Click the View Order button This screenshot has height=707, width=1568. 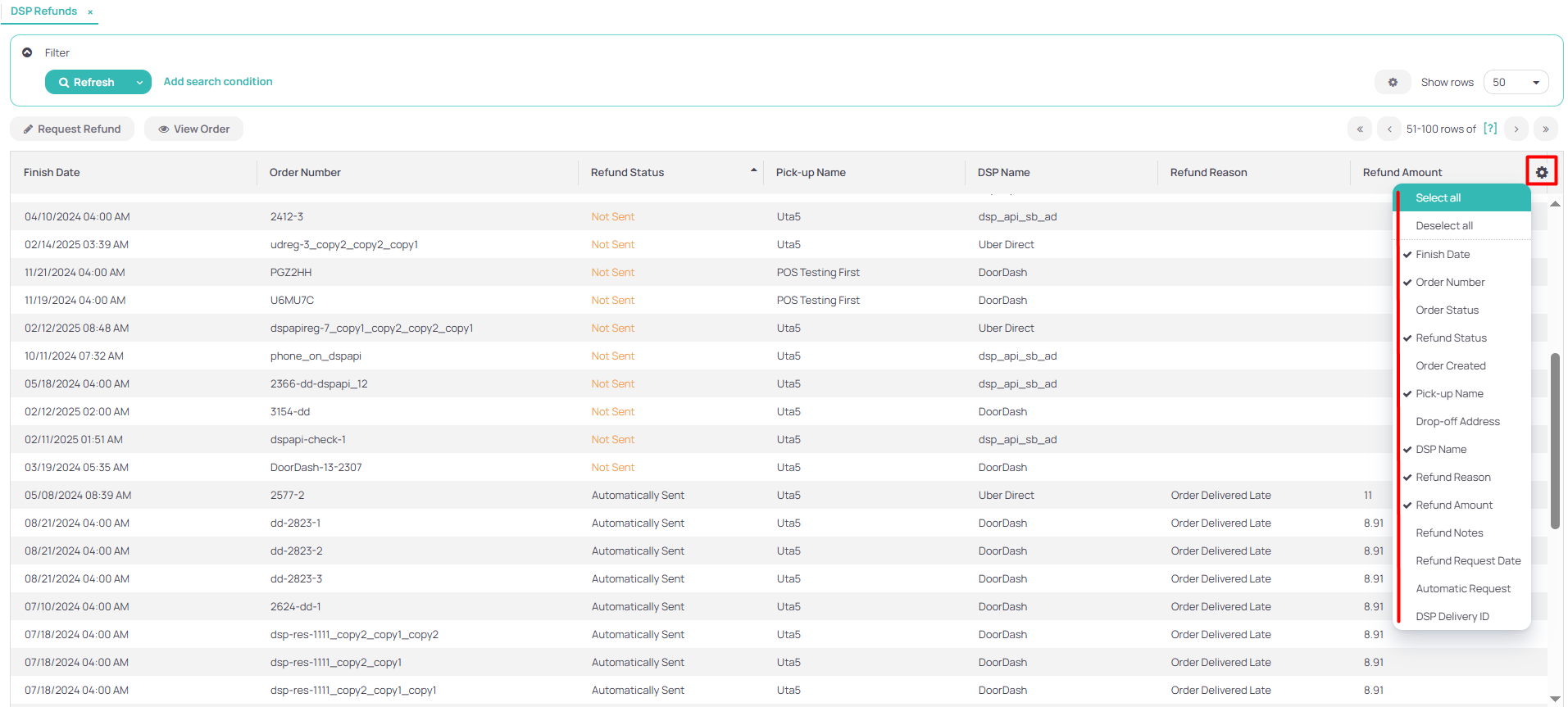(x=193, y=129)
